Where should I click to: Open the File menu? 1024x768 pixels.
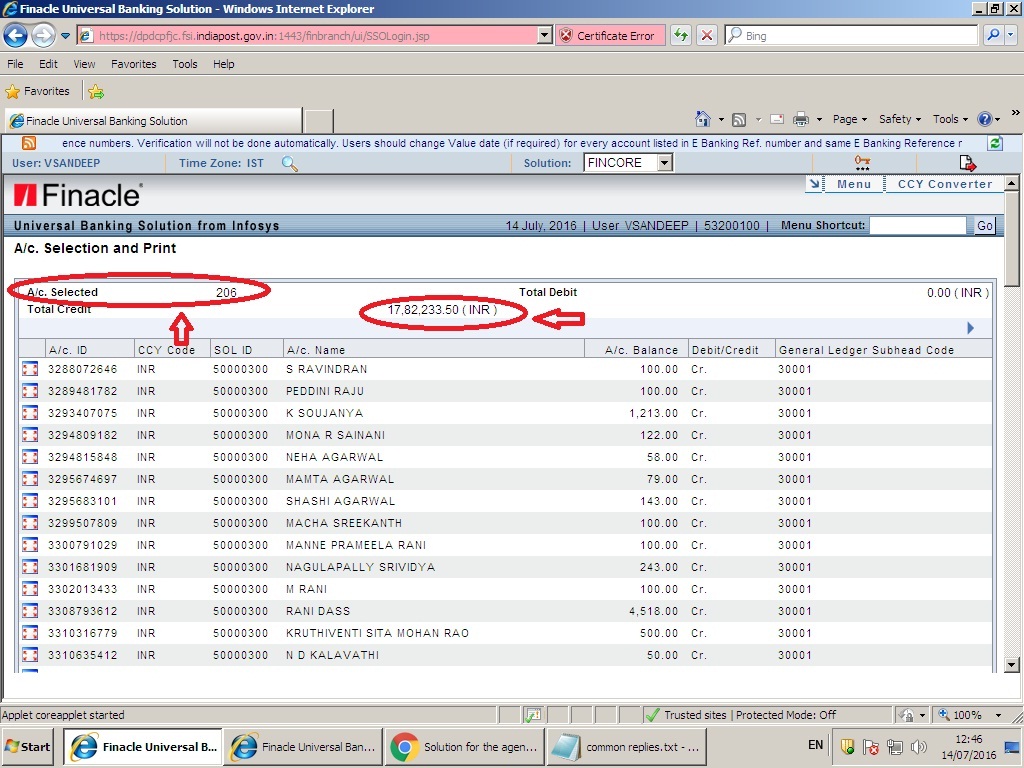click(15, 64)
